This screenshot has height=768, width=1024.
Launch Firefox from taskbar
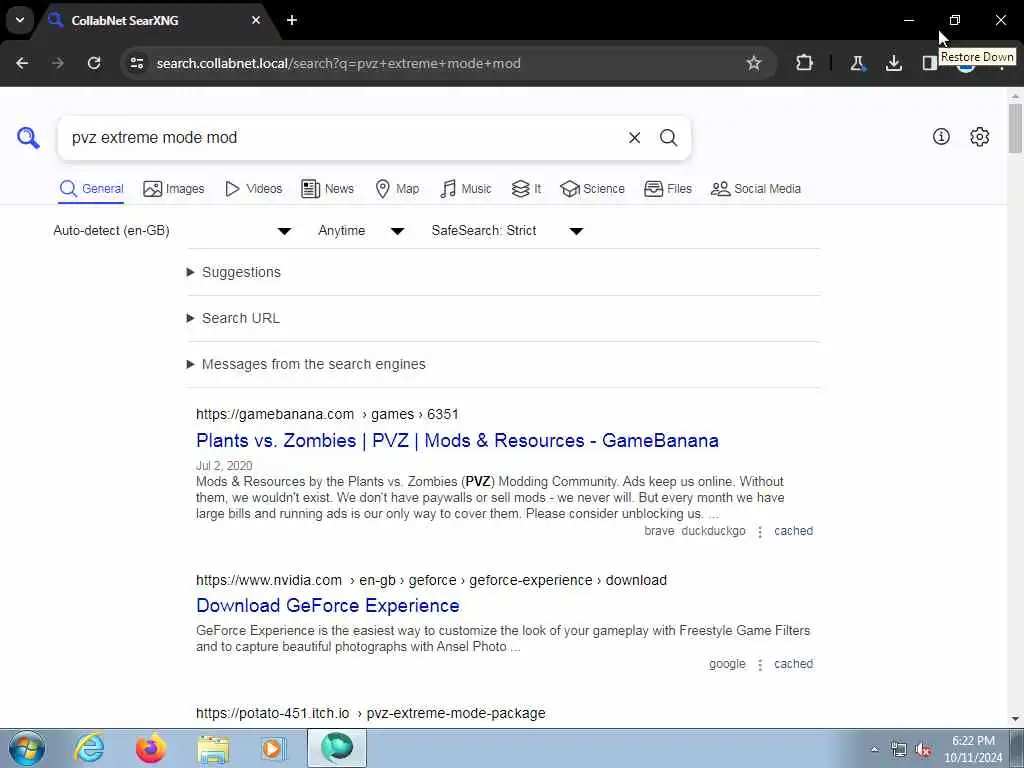tap(151, 748)
